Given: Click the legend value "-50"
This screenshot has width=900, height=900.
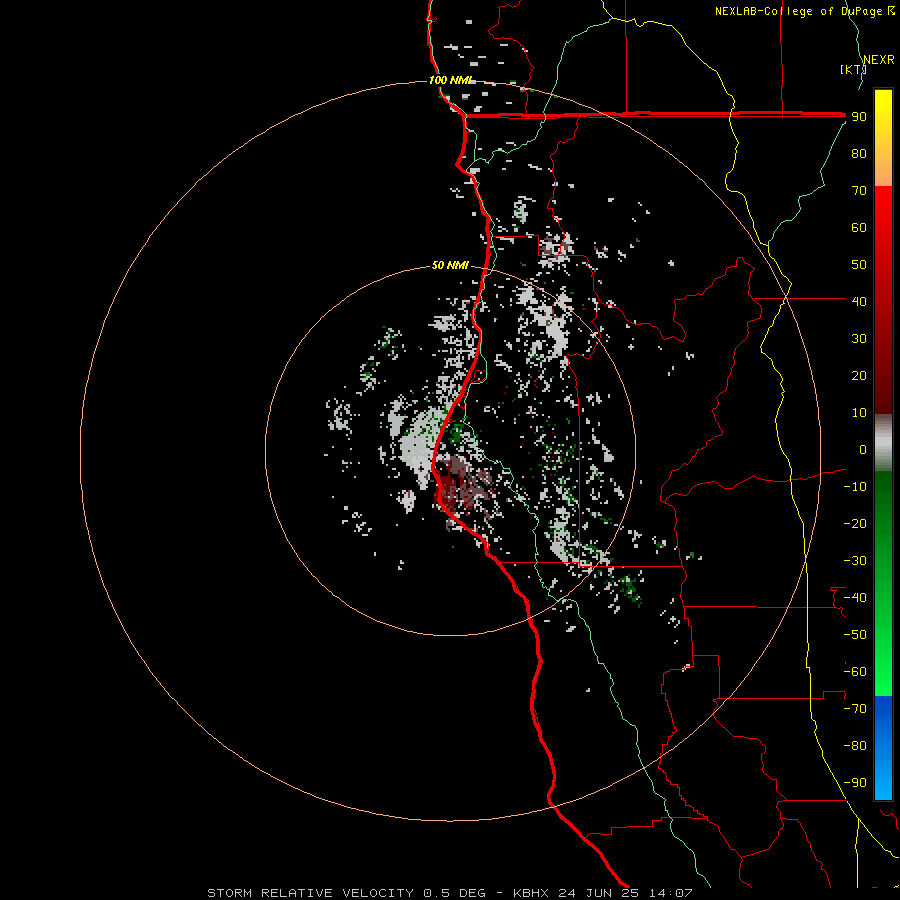Looking at the screenshot, I should [855, 635].
